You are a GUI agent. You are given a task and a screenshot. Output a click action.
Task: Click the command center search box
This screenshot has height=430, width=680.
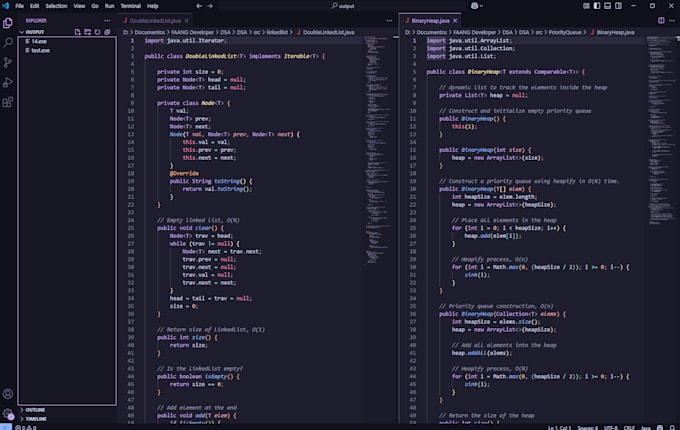click(343, 6)
